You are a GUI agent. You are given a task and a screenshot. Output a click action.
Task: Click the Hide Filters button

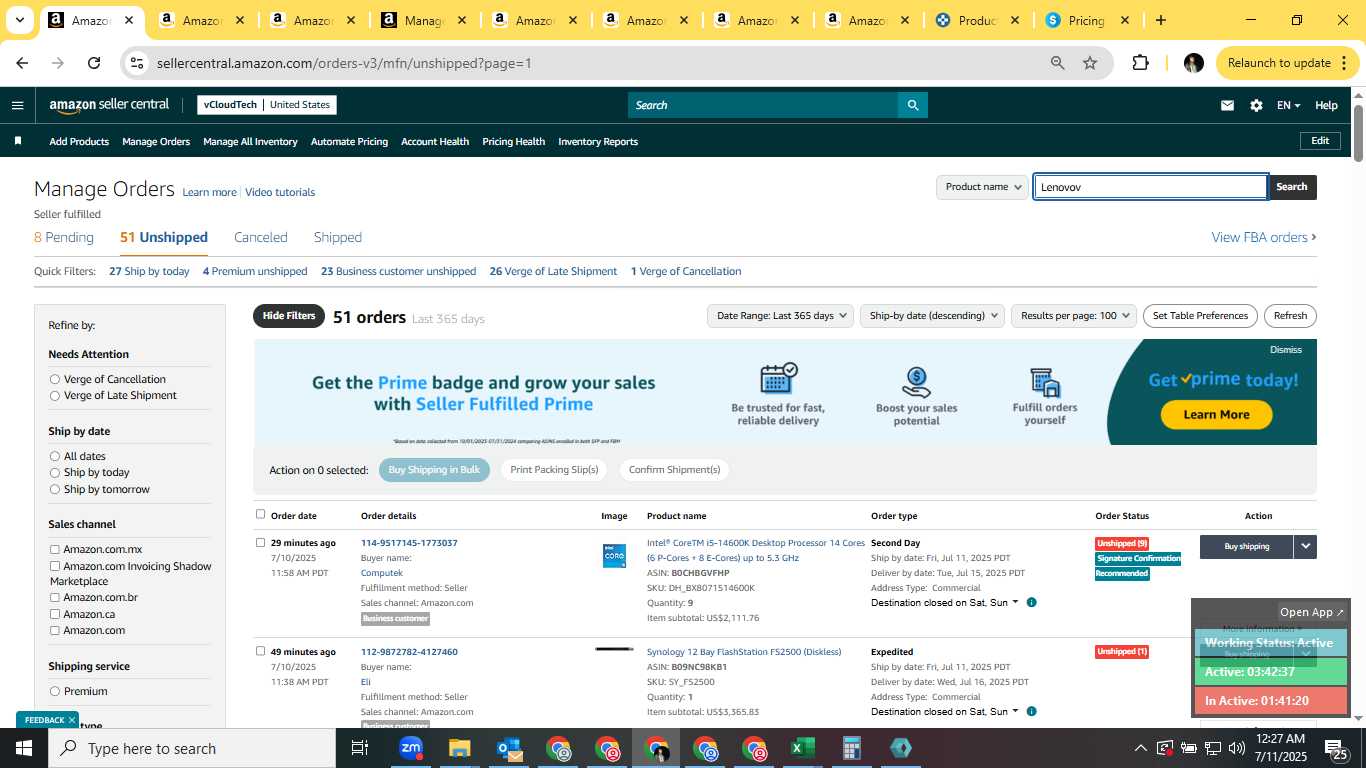pyautogui.click(x=289, y=316)
